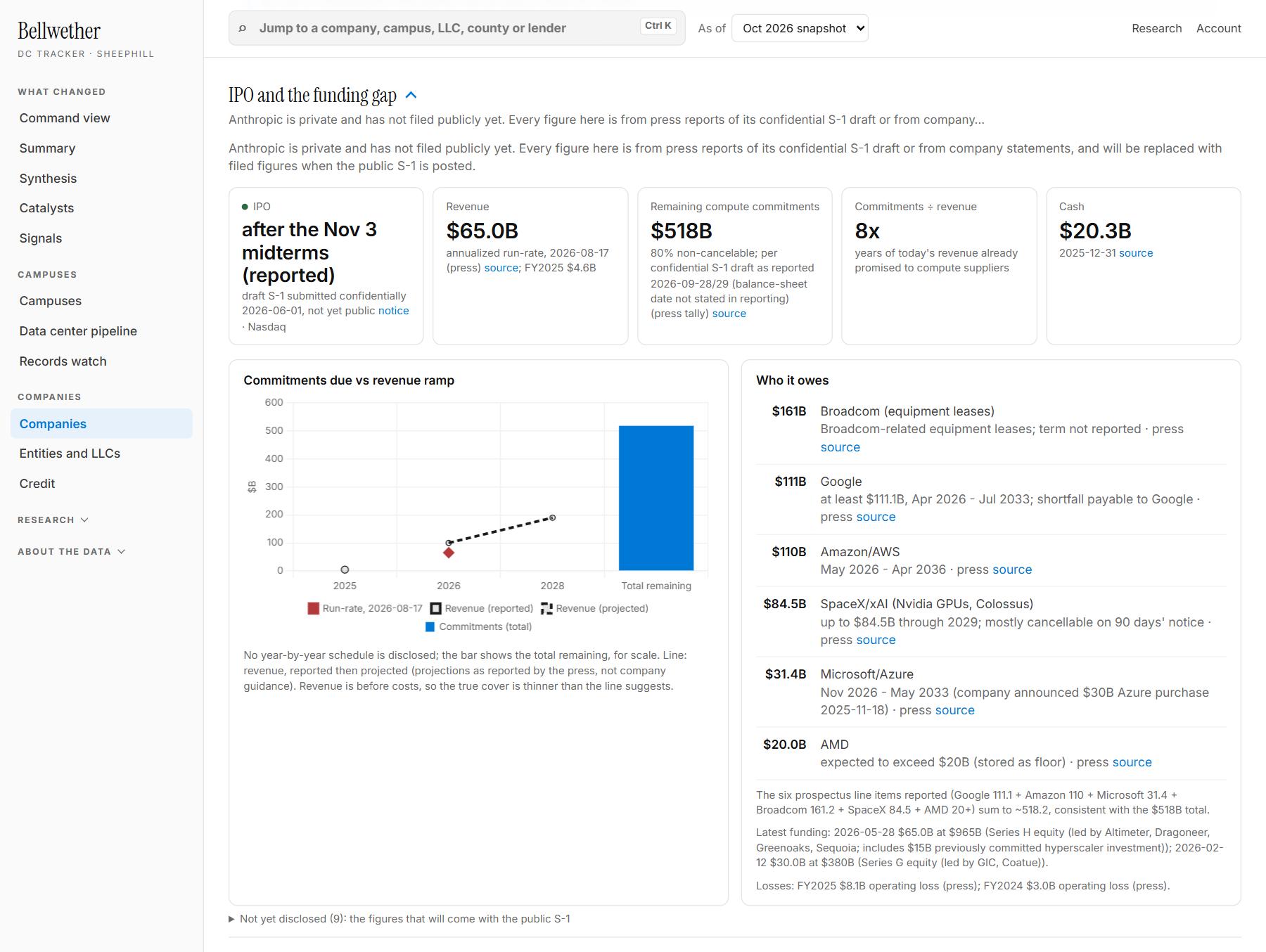Screen dimensions: 1266x952
Task: Toggle Commitments (total) legend swatch
Action: [430, 626]
